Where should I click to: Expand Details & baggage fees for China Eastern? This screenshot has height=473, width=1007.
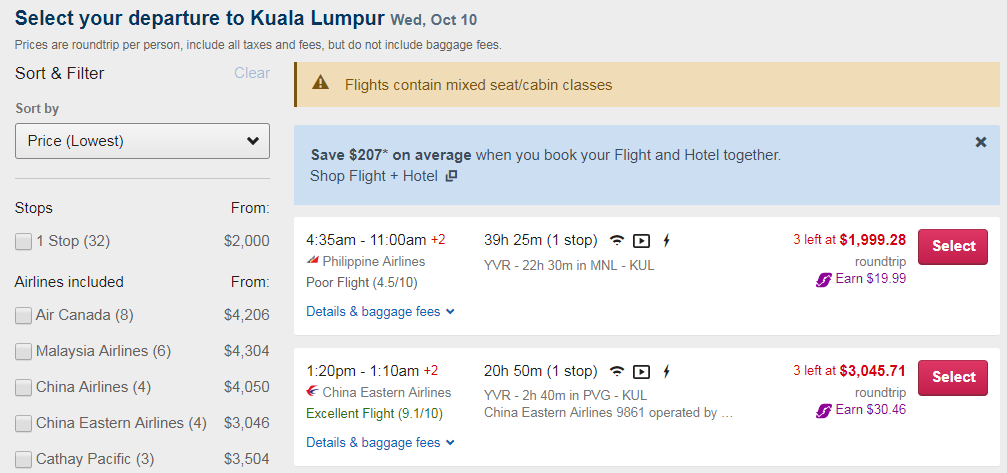pyautogui.click(x=380, y=443)
